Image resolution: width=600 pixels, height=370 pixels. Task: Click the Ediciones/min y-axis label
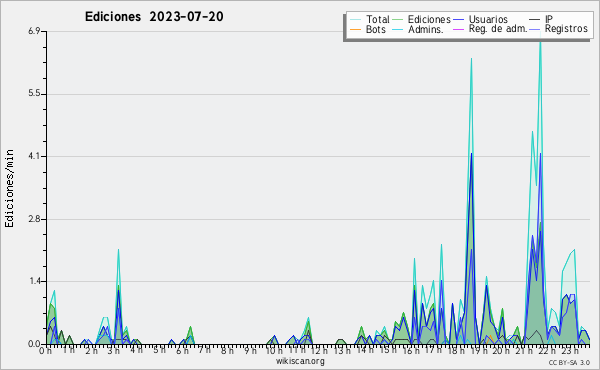click(x=9, y=188)
